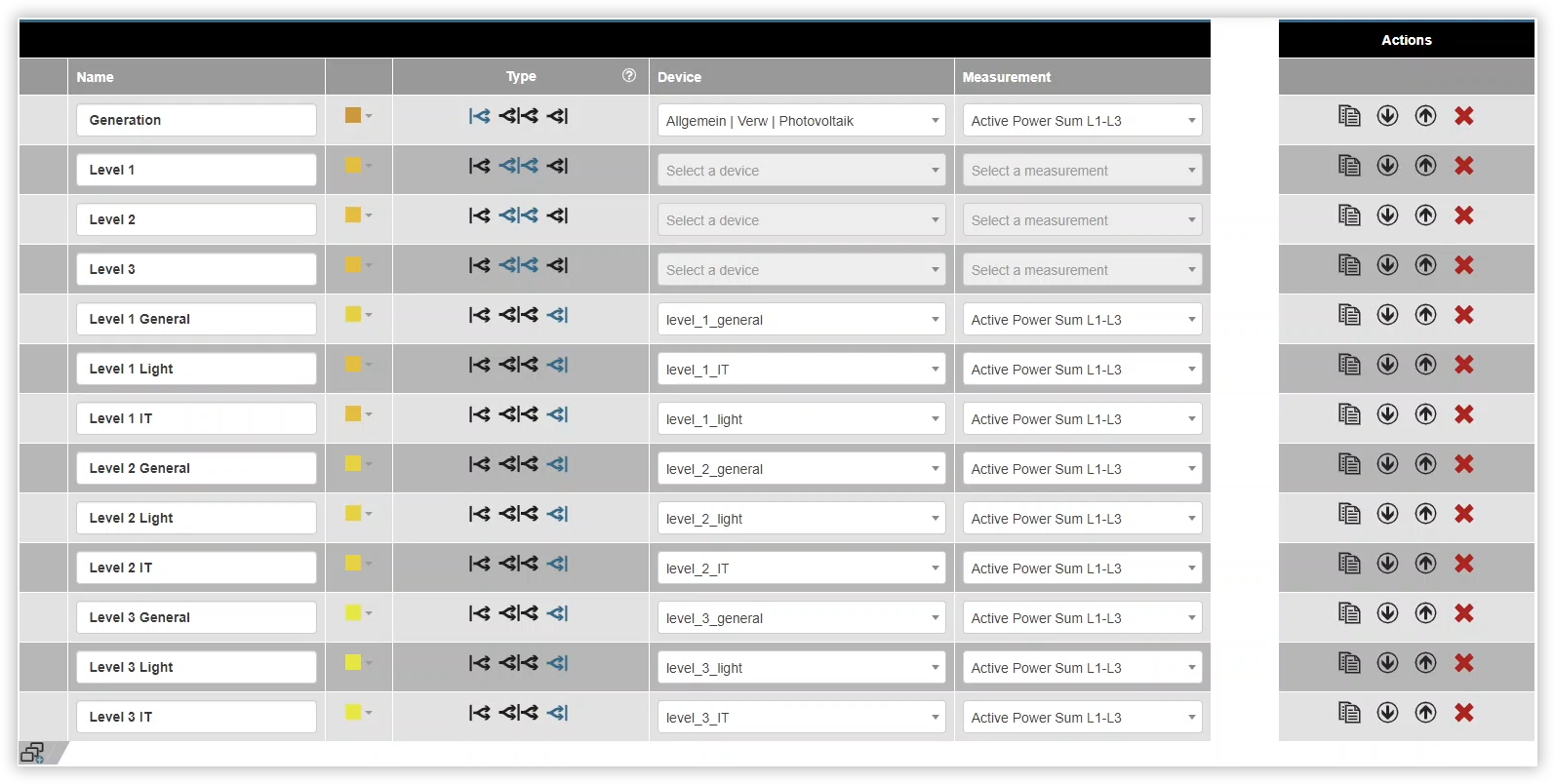The height and width of the screenshot is (784, 1555).
Task: Move the Level 3 IT row up
Action: tap(1425, 713)
